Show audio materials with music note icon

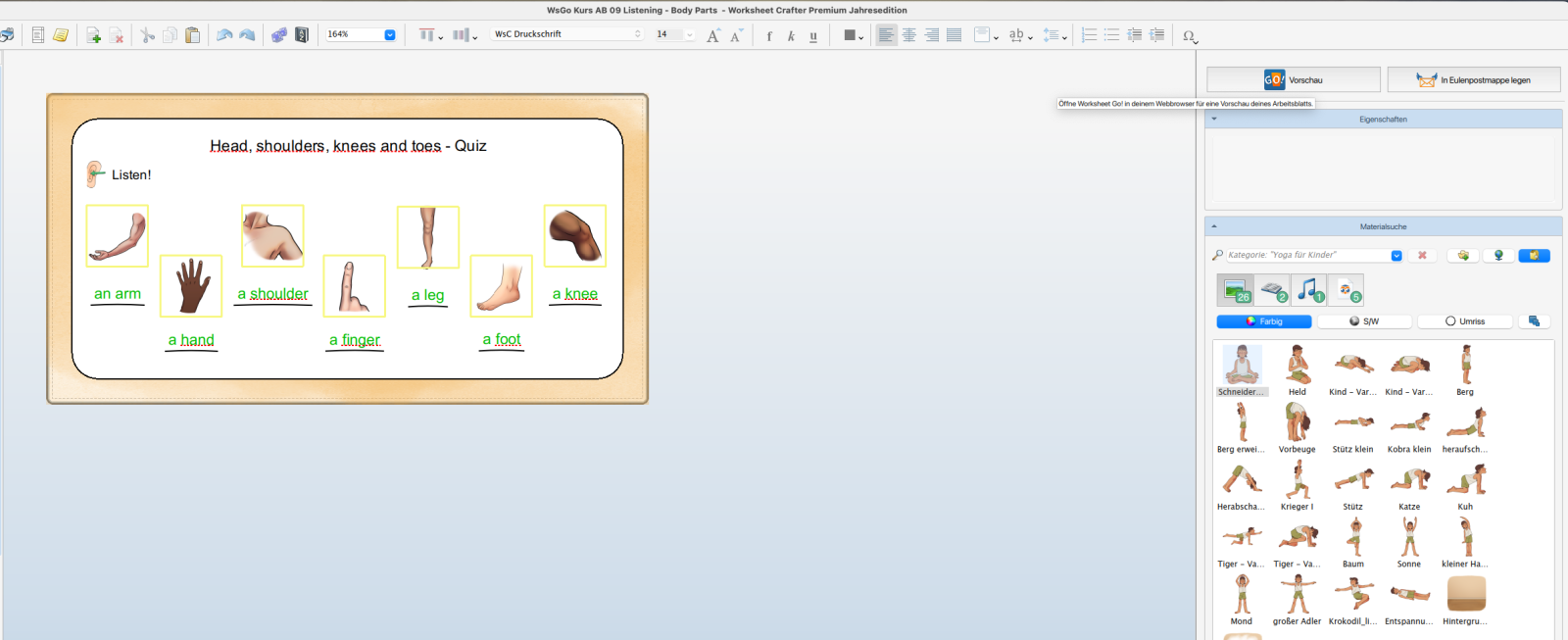pyautogui.click(x=1308, y=290)
